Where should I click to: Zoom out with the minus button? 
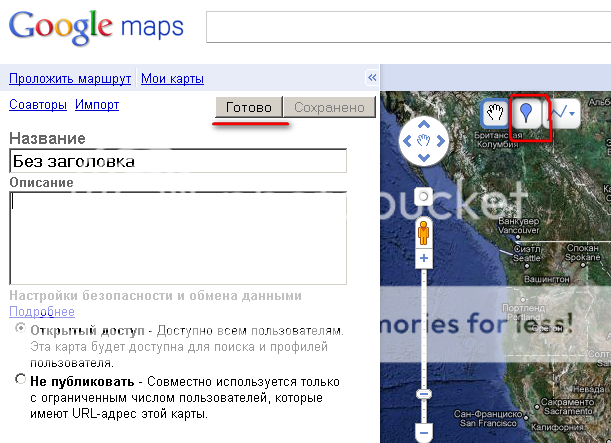pyautogui.click(x=424, y=432)
